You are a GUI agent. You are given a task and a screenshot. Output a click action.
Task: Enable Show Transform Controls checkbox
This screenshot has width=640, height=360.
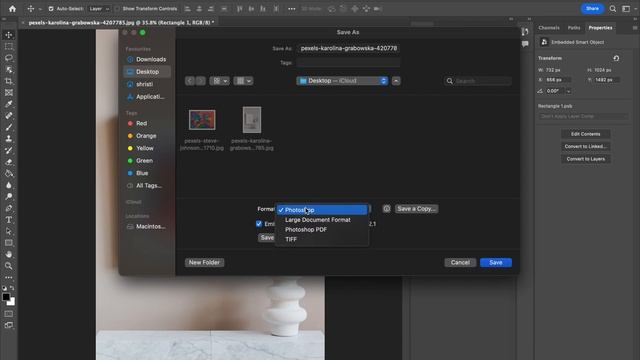pyautogui.click(x=117, y=9)
